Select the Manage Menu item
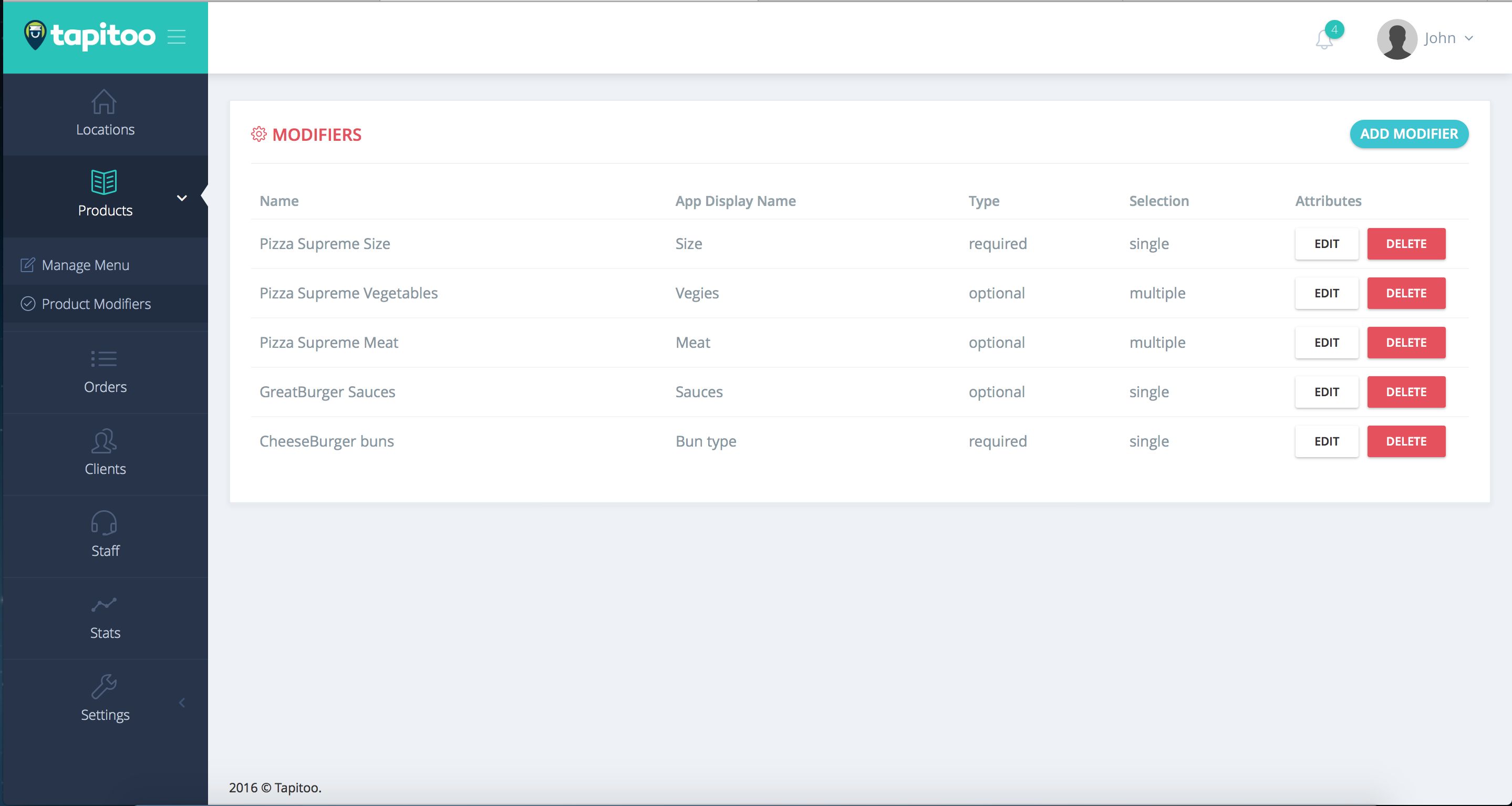Image resolution: width=1512 pixels, height=806 pixels. tap(85, 265)
